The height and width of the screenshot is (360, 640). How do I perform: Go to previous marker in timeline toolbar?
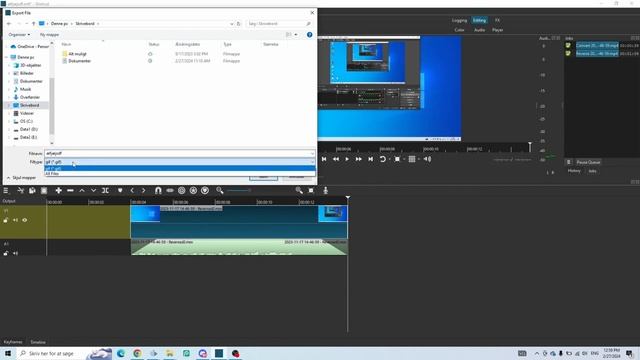point(132,190)
